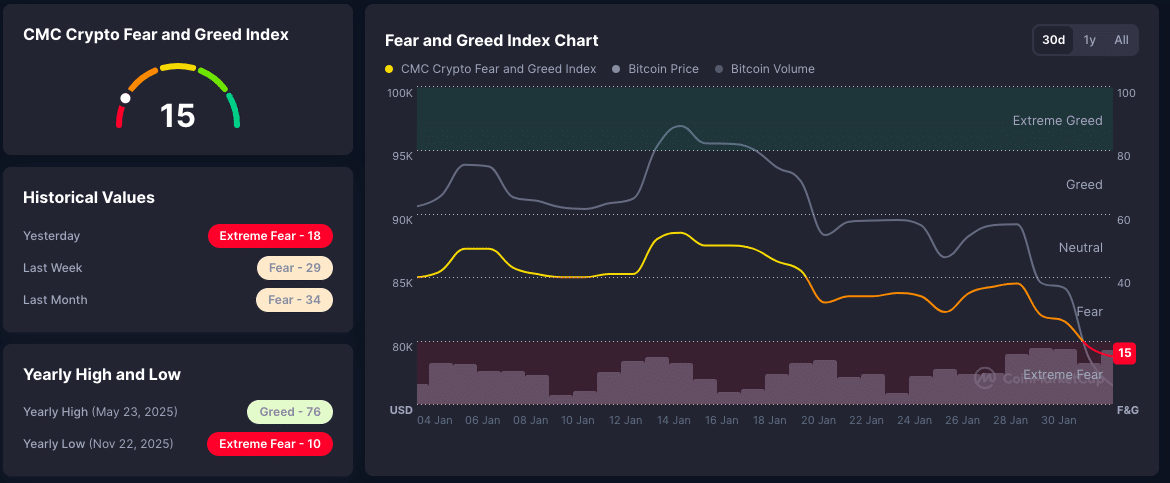Image resolution: width=1170 pixels, height=483 pixels.
Task: Toggle CMC Crypto Fear and Greed Index legend
Action: (498, 69)
